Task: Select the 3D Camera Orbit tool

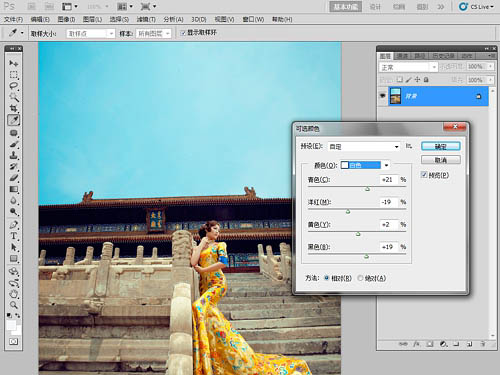Action: click(x=14, y=283)
